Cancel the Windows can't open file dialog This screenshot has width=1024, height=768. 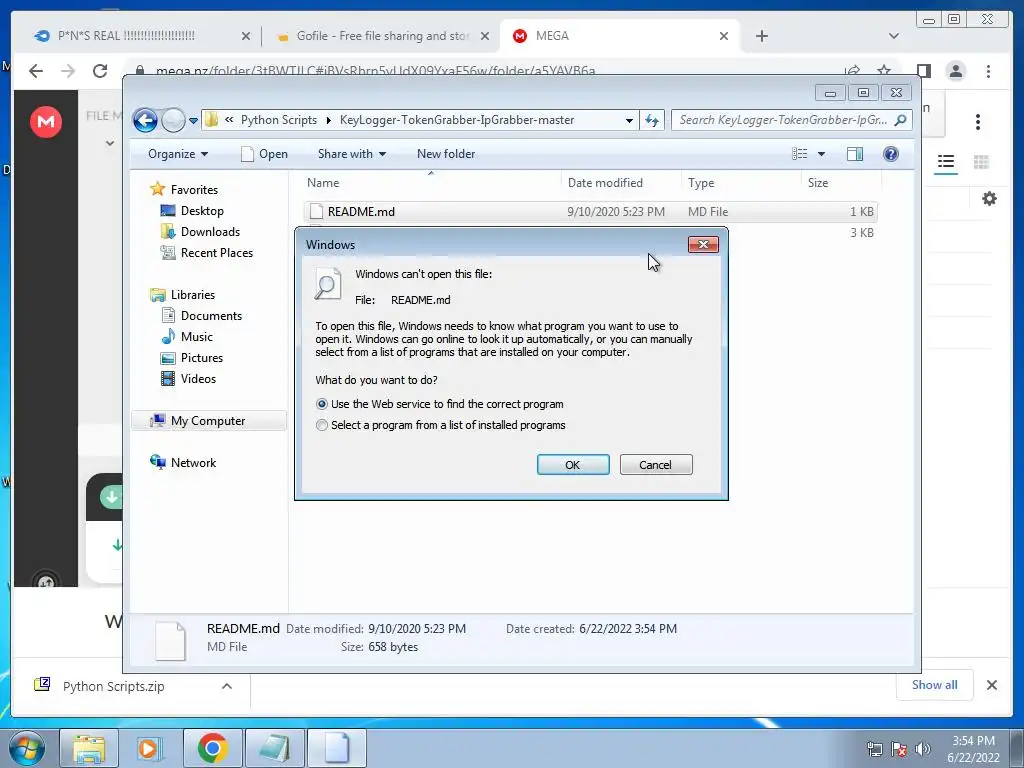pos(656,464)
